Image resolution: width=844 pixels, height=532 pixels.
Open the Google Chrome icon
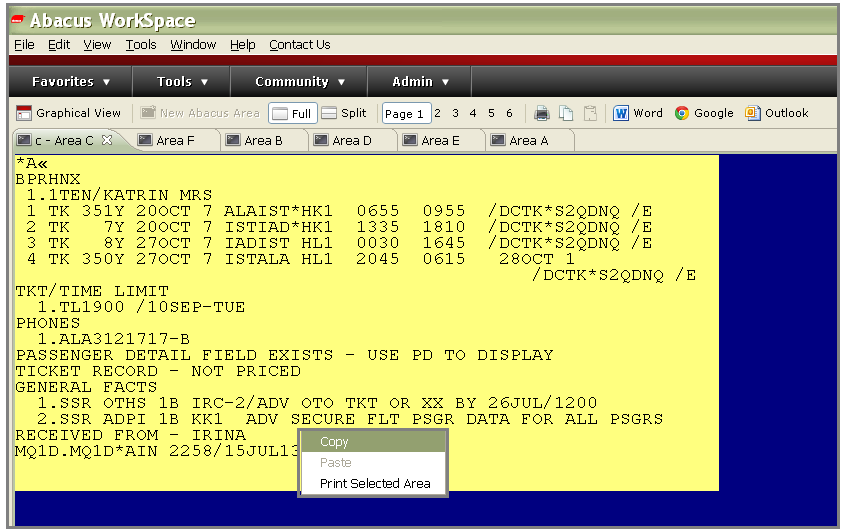(681, 113)
